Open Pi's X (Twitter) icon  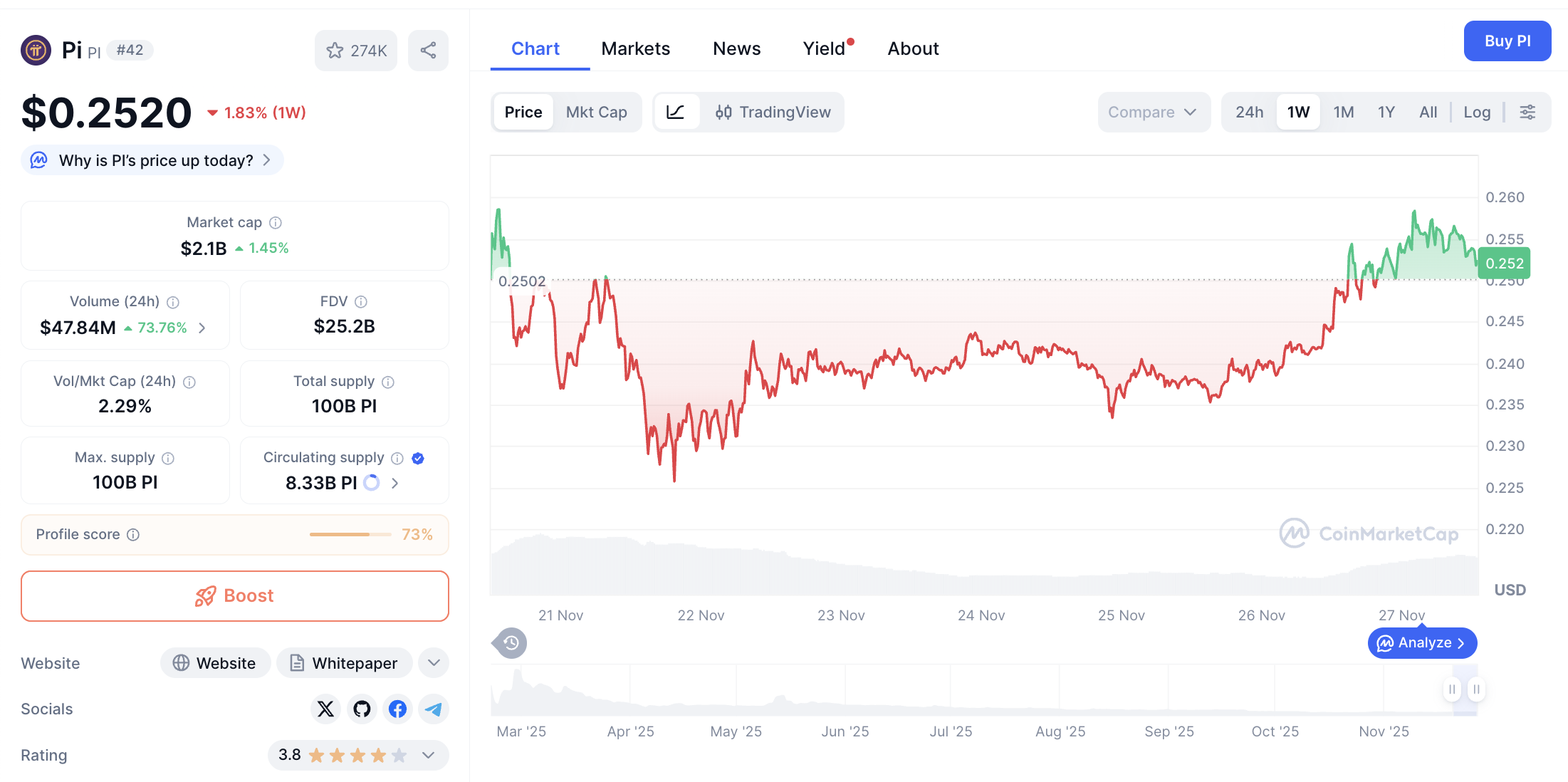[x=325, y=709]
